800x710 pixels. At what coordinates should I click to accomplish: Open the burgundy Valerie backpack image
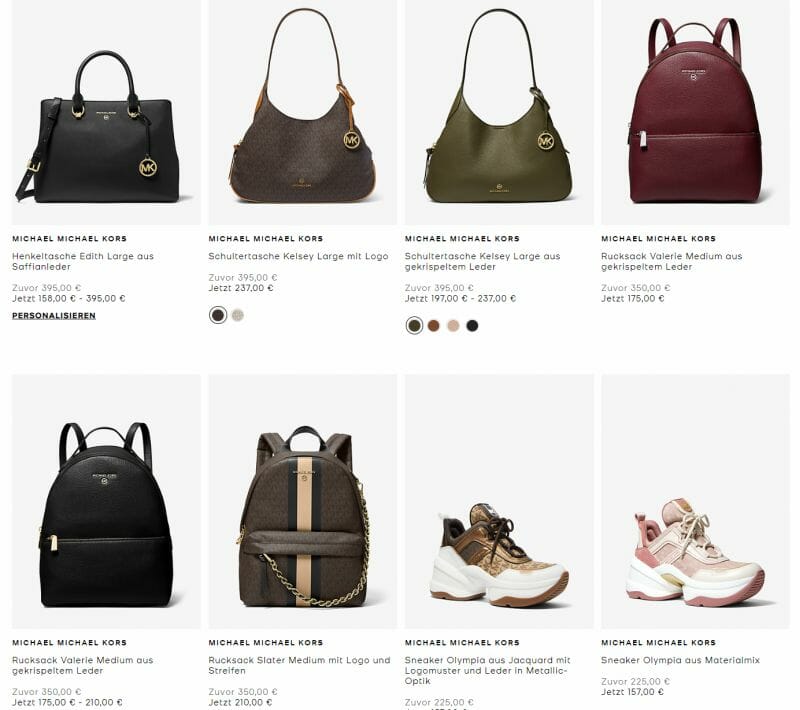[x=695, y=112]
